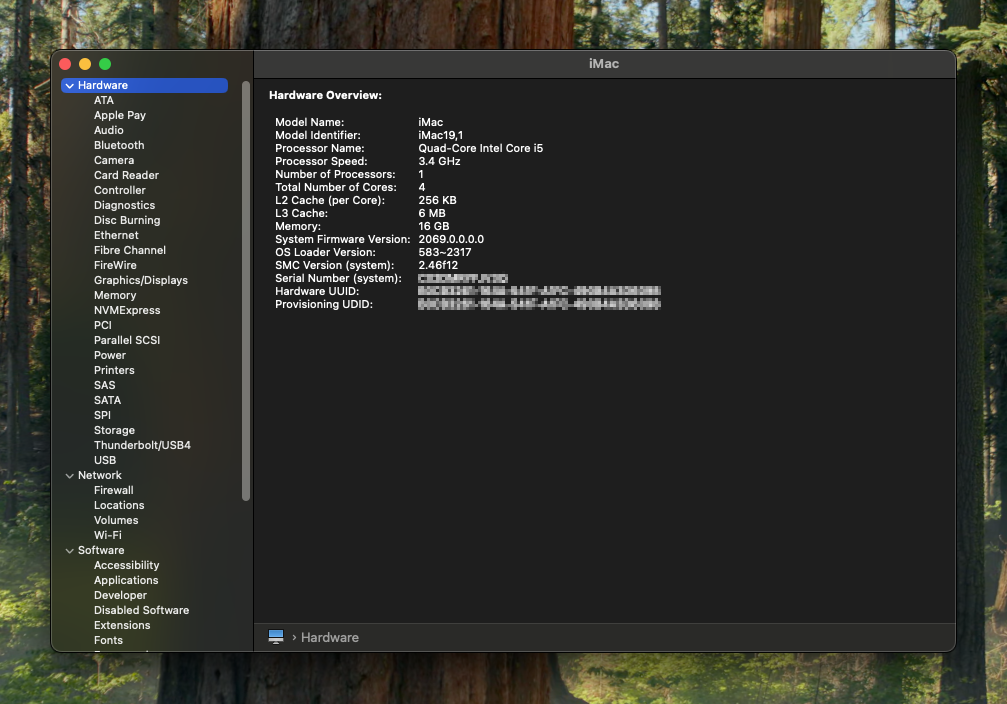Select Fonts in the sidebar
The height and width of the screenshot is (704, 1007).
(x=108, y=640)
